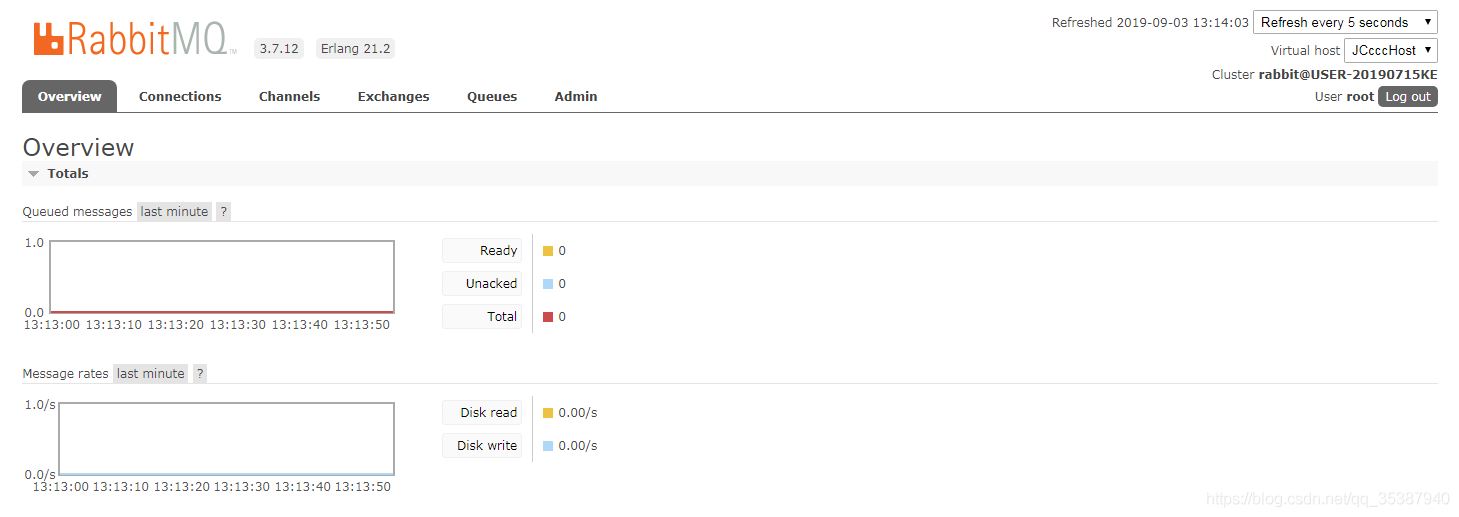
Task: Click the light blue Unacked swatch
Action: point(548,284)
